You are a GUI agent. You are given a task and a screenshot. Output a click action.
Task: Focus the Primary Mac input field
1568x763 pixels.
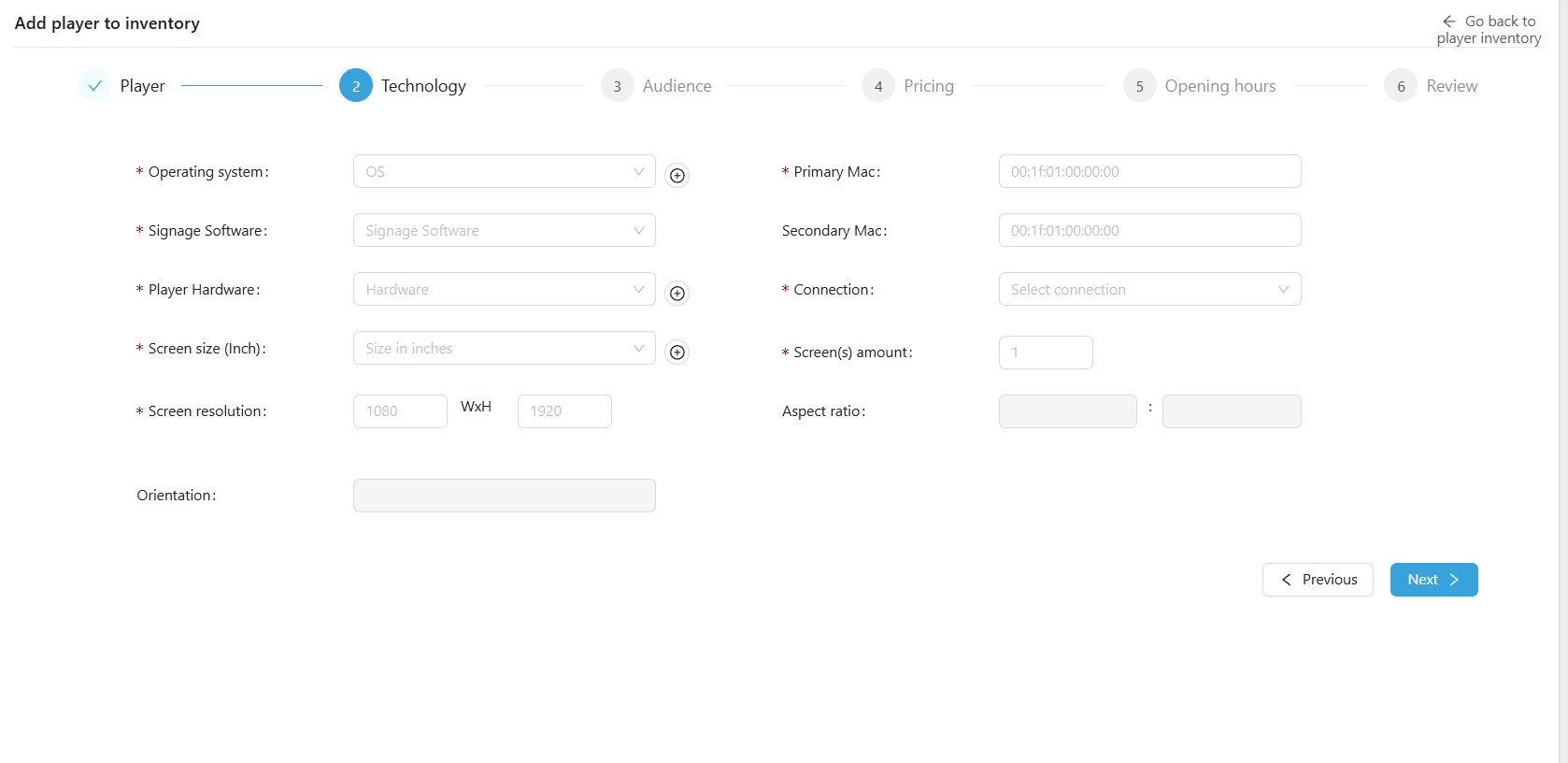tap(1148, 172)
